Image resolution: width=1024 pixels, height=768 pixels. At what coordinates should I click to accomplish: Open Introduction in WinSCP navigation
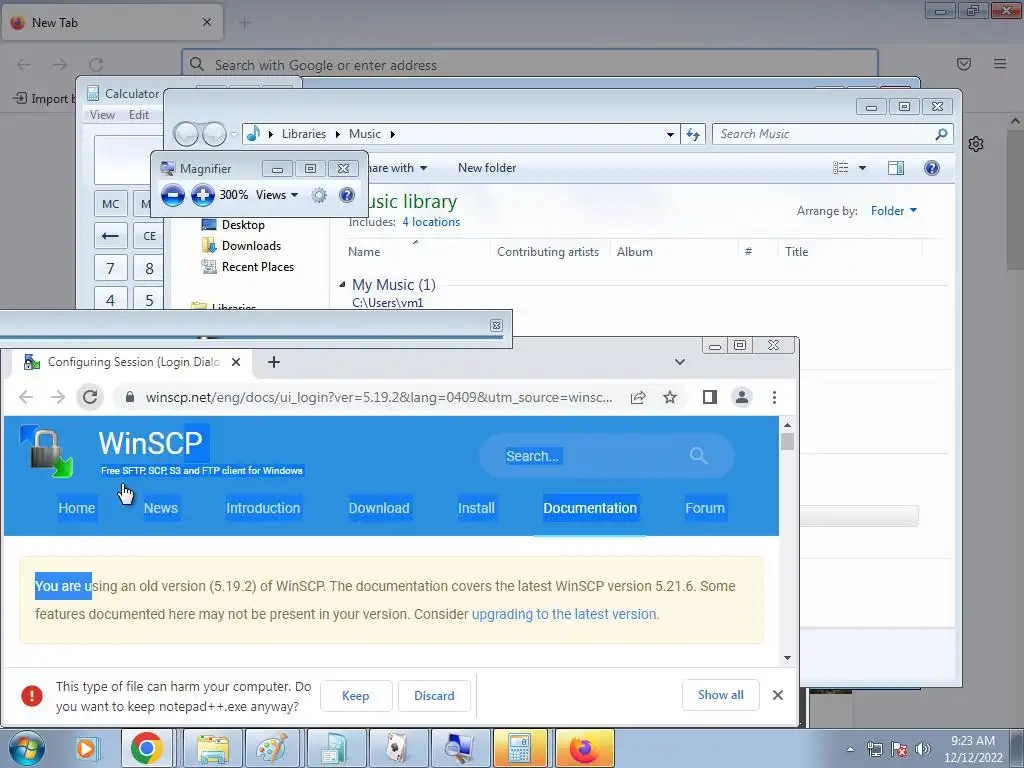point(263,508)
